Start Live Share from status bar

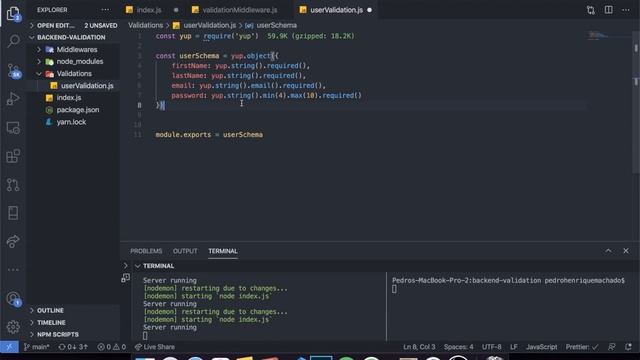pos(154,347)
